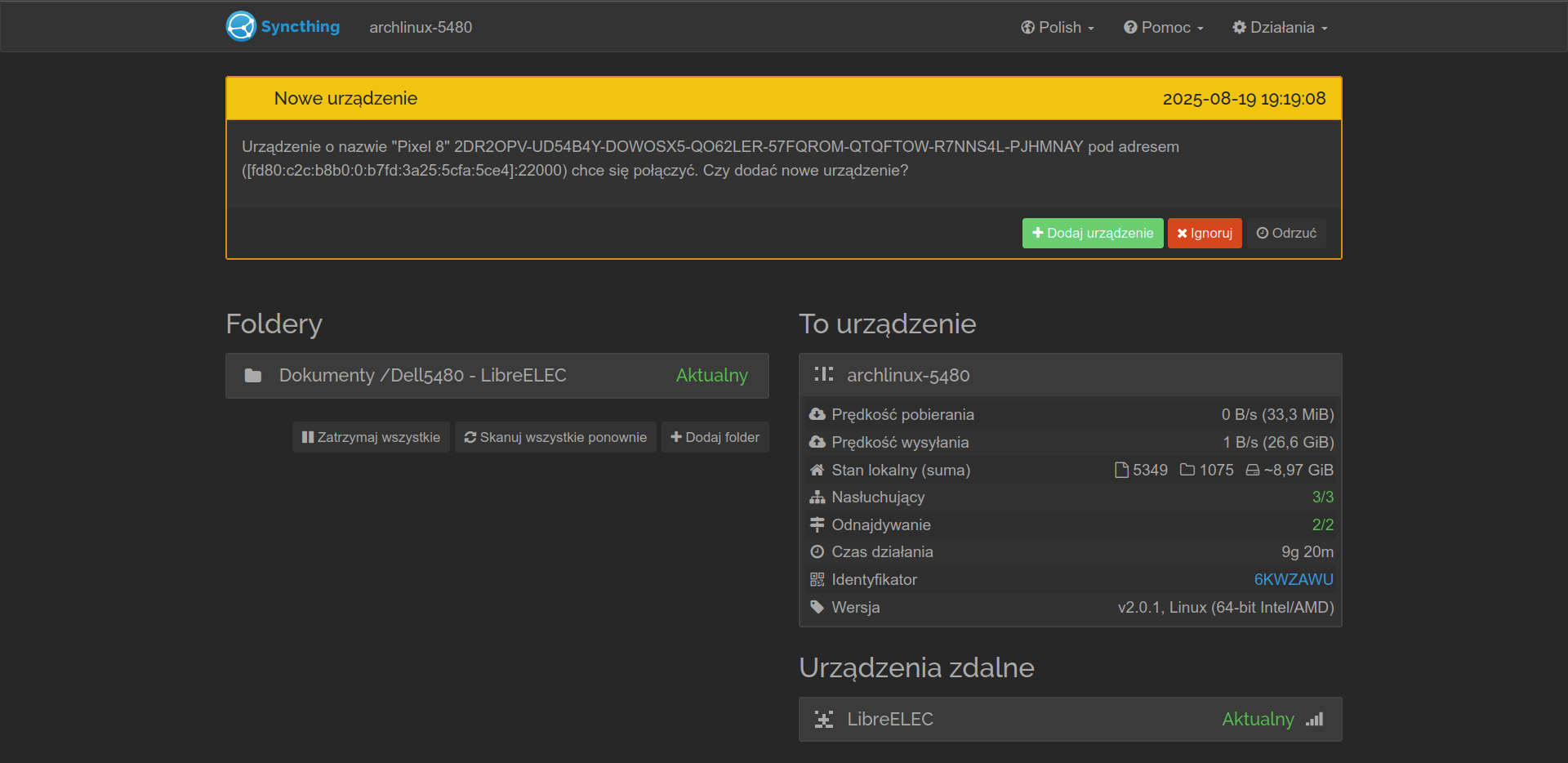The width and height of the screenshot is (1568, 763).
Task: Open the Pomoc help menu
Action: [x=1163, y=28]
